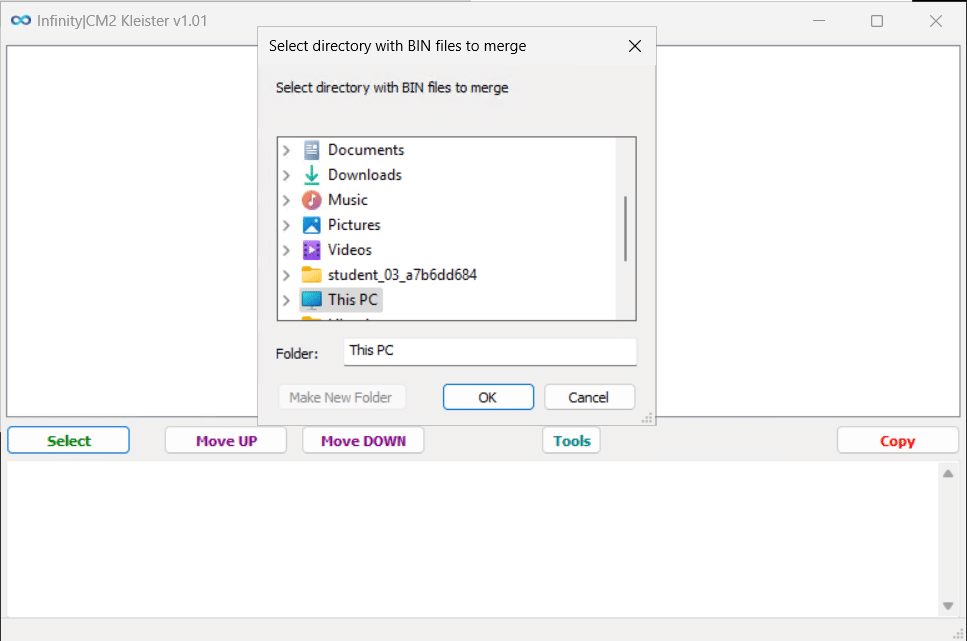Click the Documents folder icon
Viewport: 967px width, 641px height.
click(x=312, y=150)
